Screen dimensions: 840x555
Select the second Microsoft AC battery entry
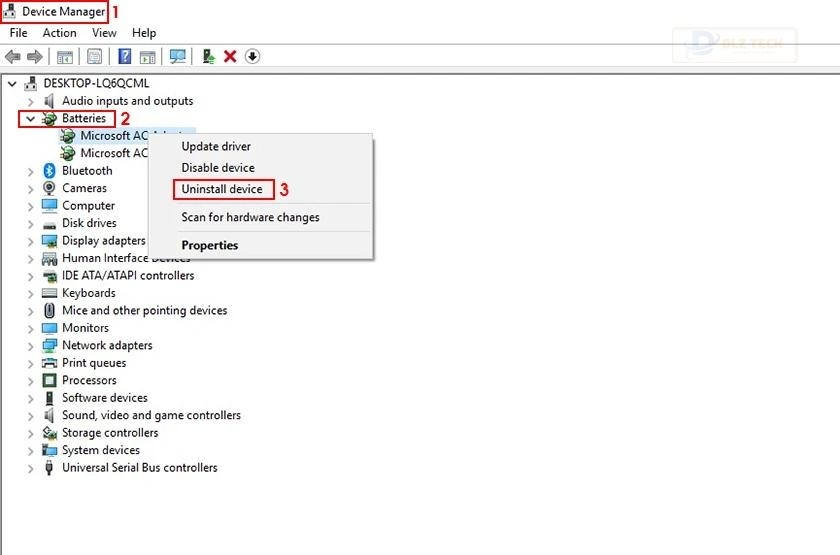pyautogui.click(x=113, y=153)
